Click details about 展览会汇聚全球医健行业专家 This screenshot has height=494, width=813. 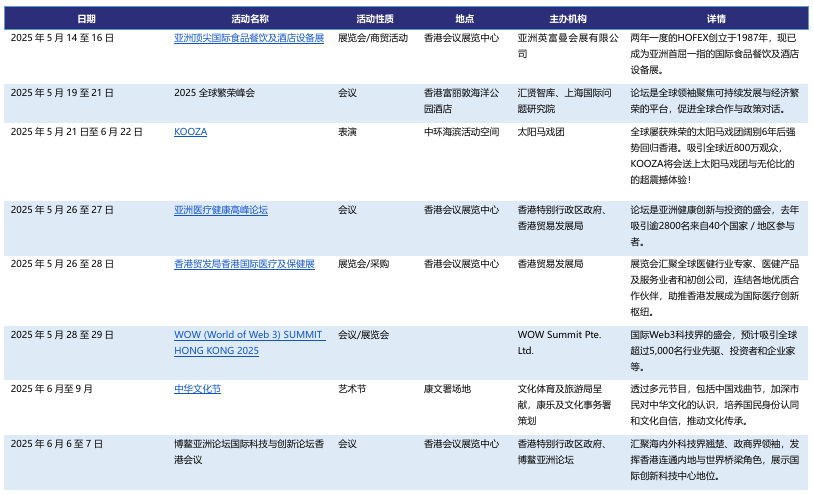(714, 288)
